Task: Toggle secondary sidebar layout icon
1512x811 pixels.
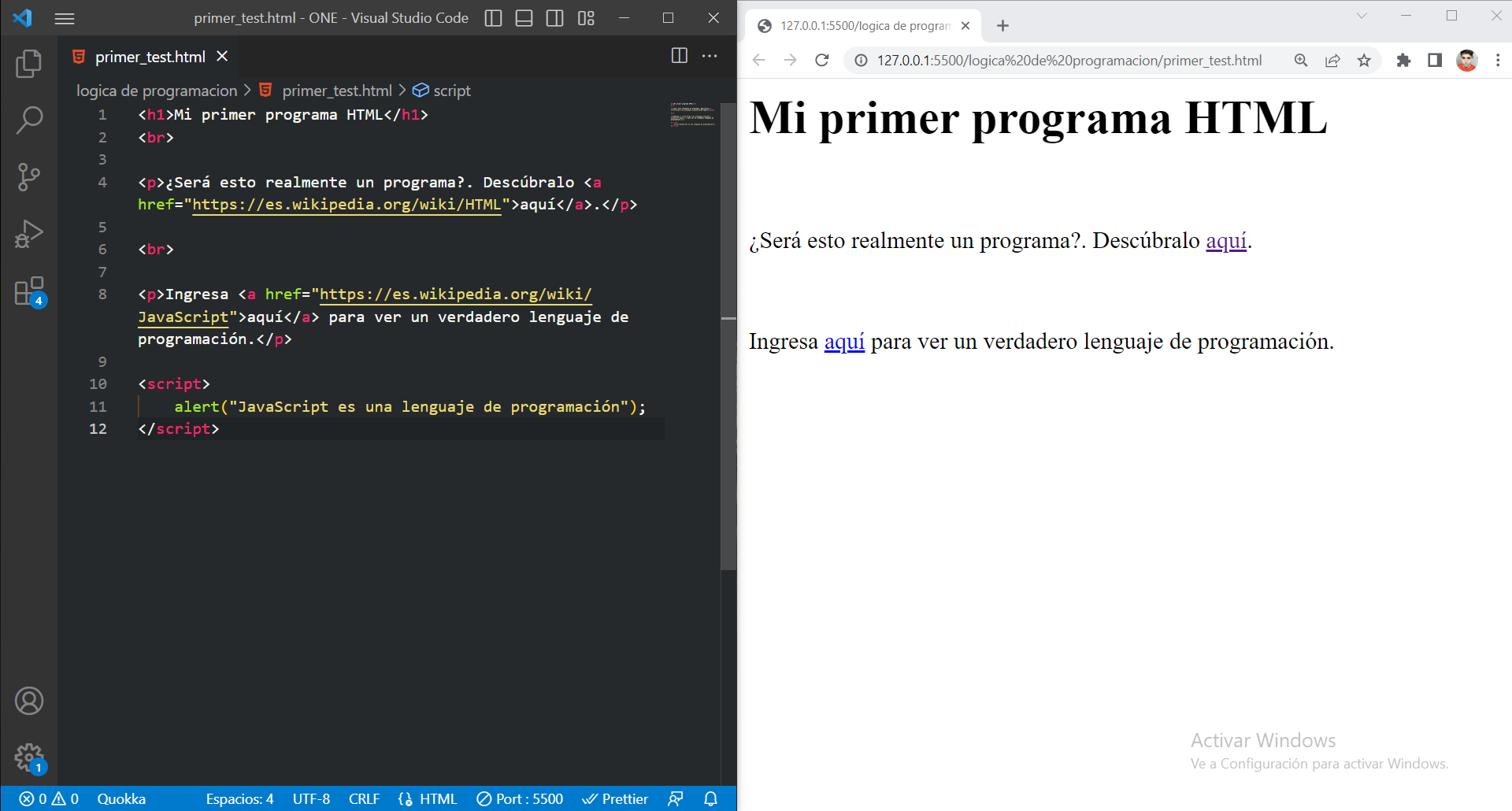Action: [554, 18]
